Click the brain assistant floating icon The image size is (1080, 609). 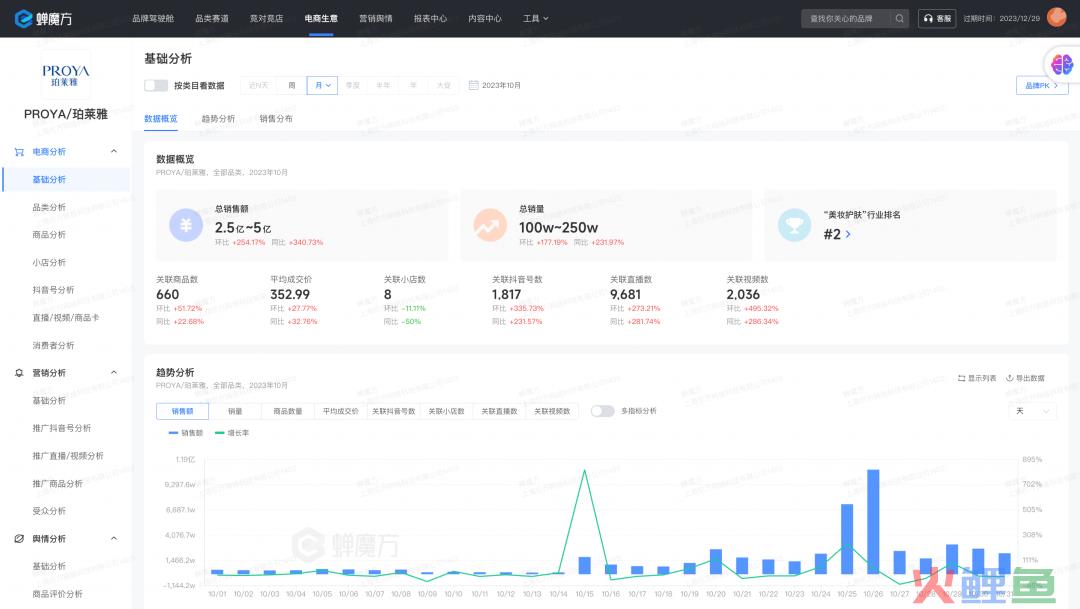coord(1061,65)
